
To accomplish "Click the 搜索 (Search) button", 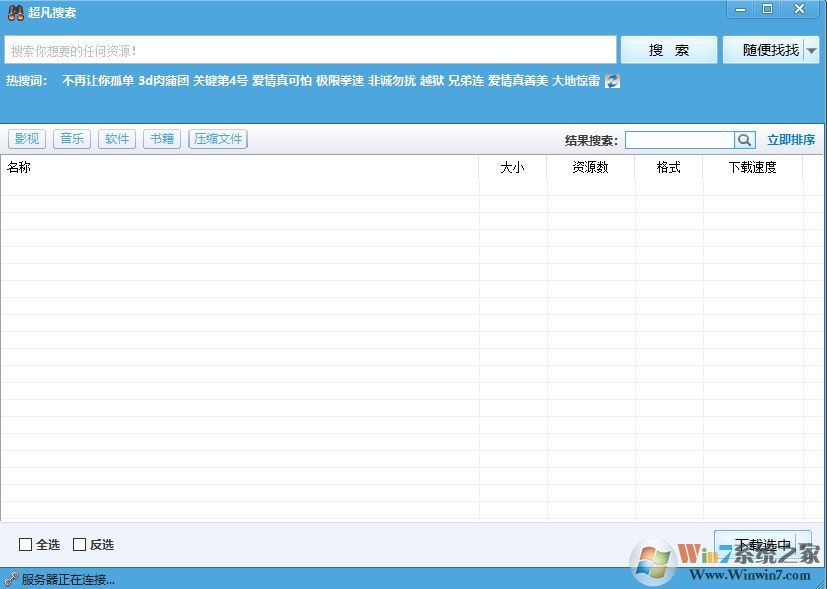I will click(668, 49).
